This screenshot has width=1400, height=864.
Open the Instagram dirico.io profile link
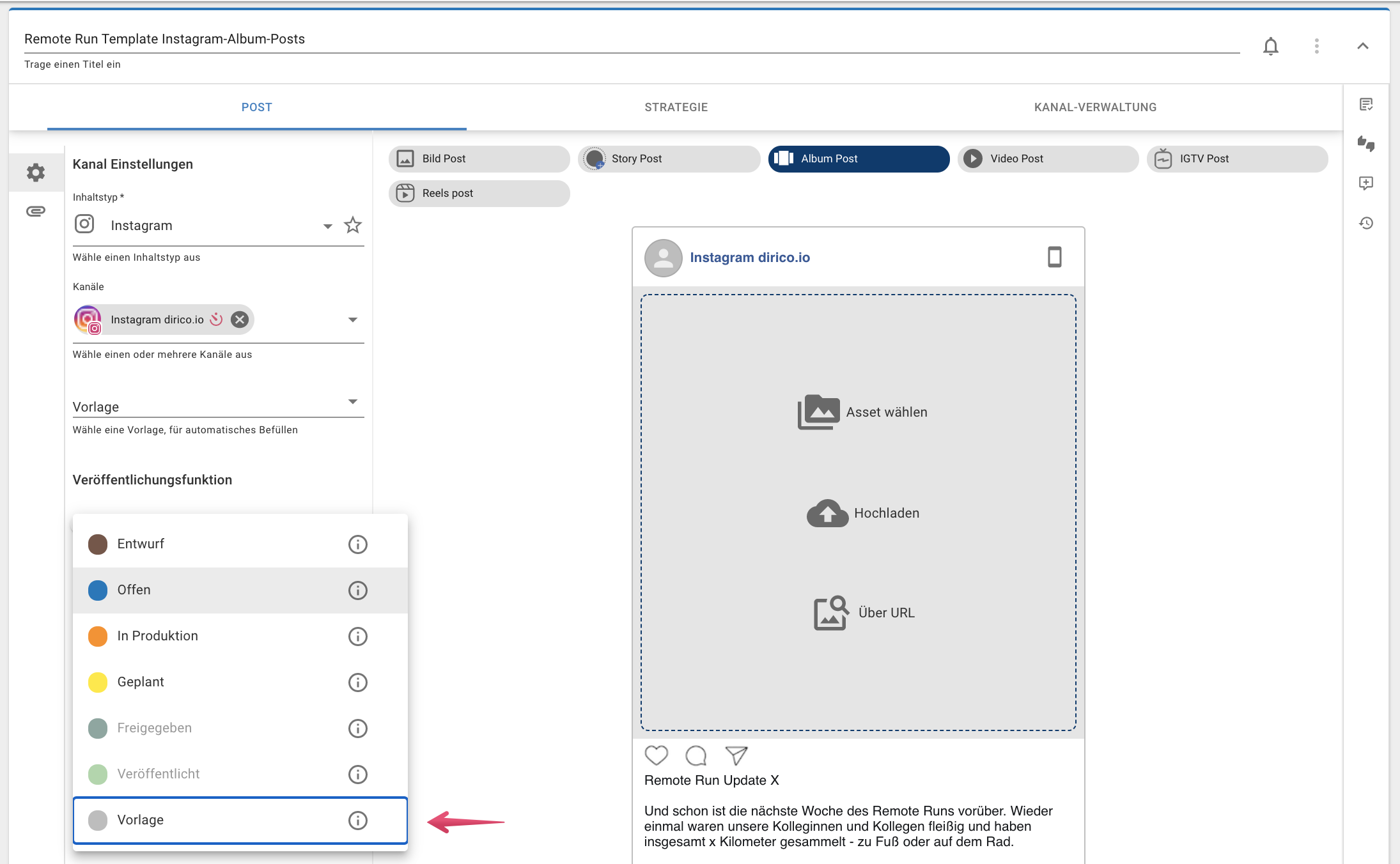(x=750, y=258)
